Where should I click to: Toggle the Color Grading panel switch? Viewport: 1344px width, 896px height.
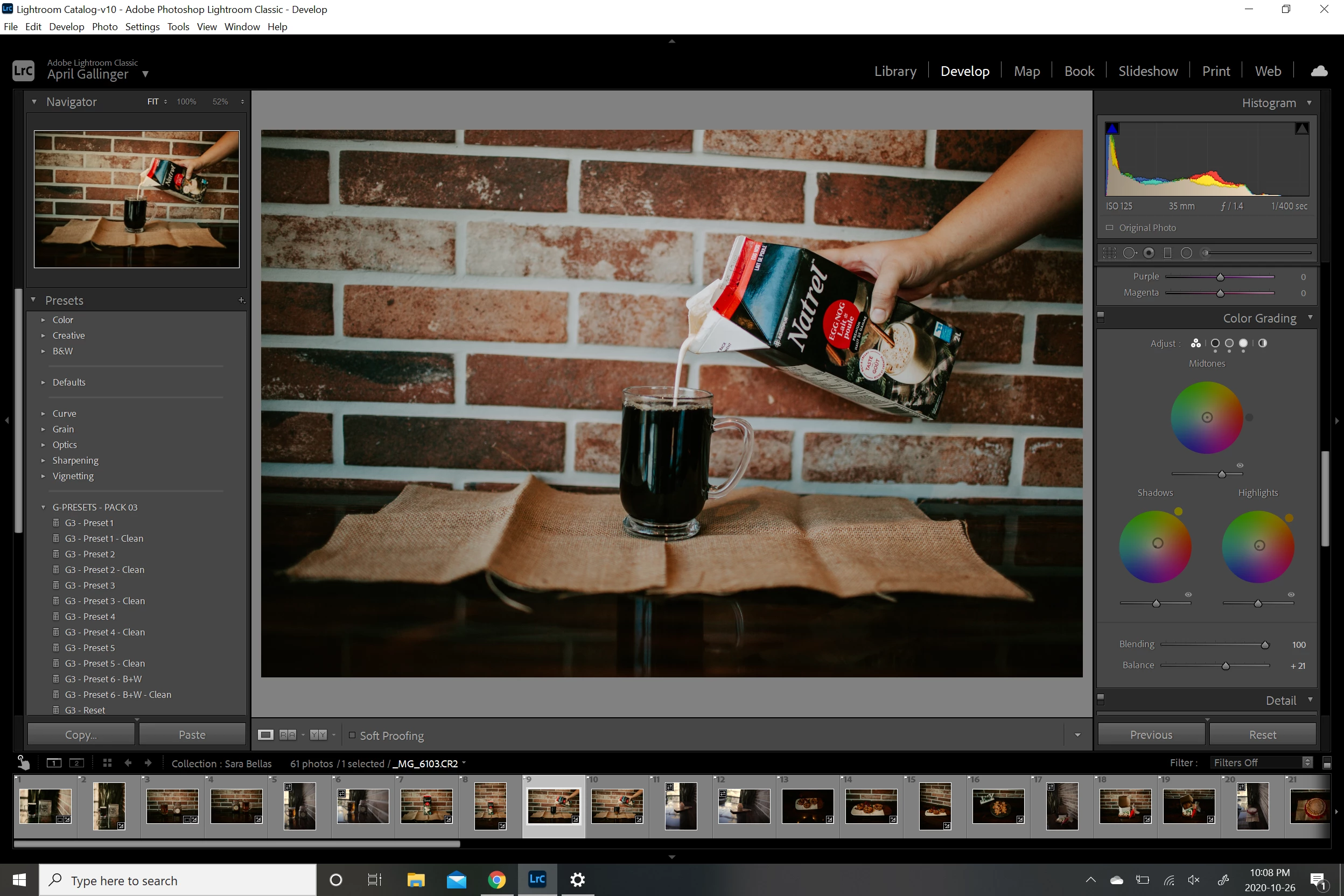click(1101, 318)
